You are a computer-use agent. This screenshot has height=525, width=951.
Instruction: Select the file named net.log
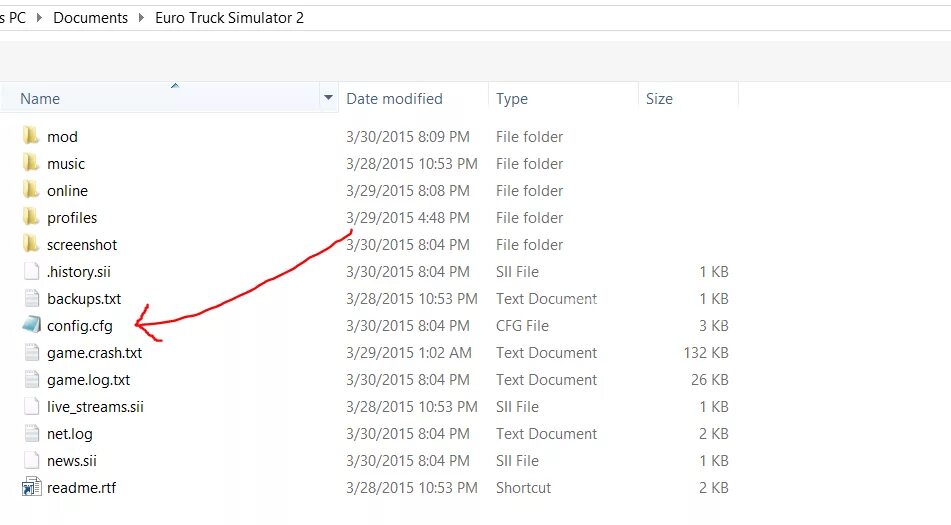coord(70,433)
